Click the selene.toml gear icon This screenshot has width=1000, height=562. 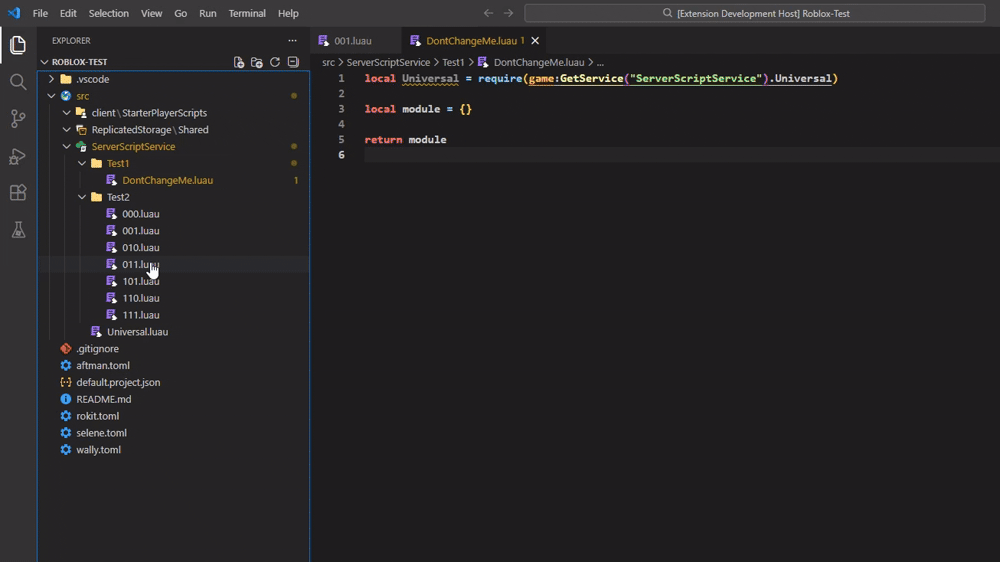pos(66,433)
